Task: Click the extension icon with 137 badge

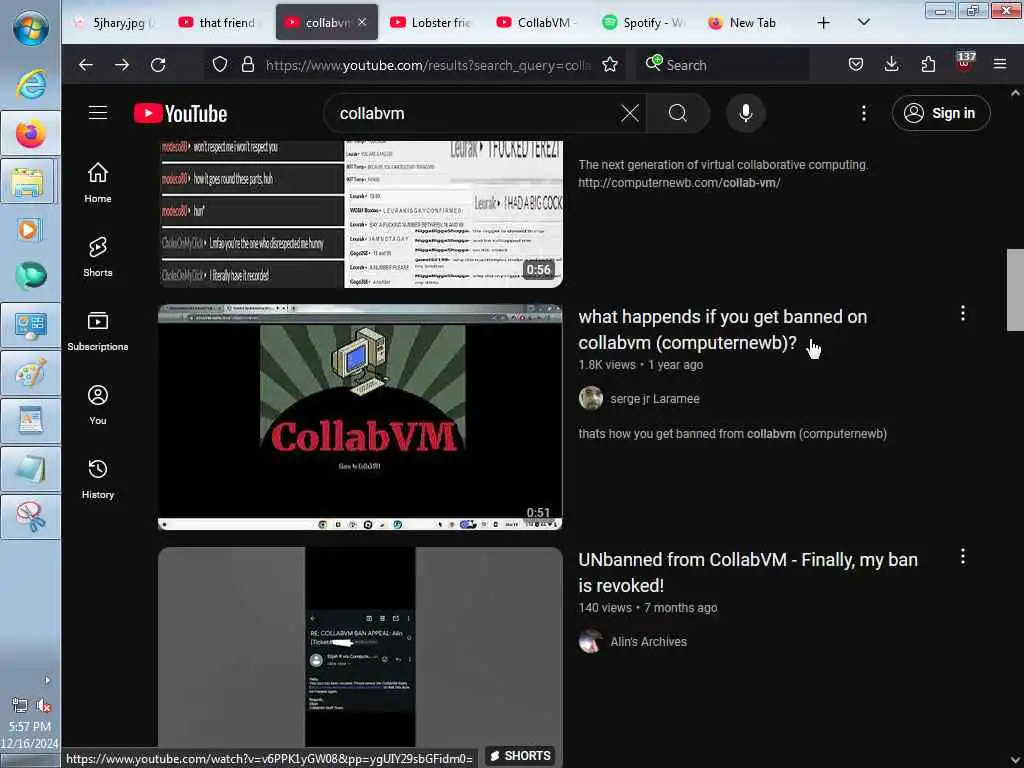Action: 965,63
